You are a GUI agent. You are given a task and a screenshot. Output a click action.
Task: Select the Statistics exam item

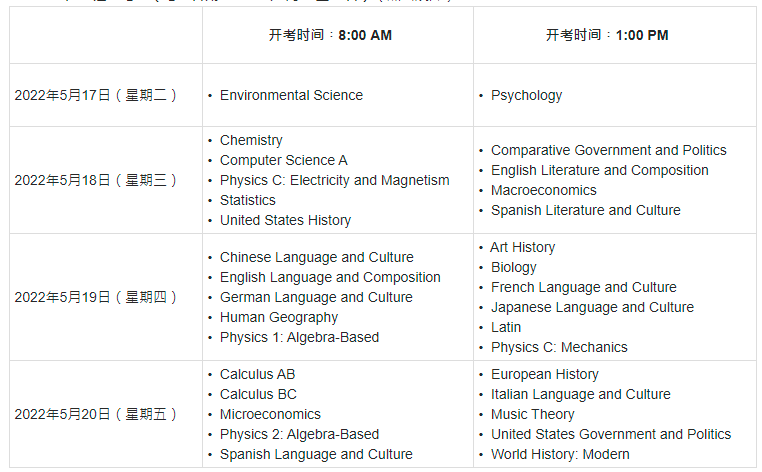(247, 200)
